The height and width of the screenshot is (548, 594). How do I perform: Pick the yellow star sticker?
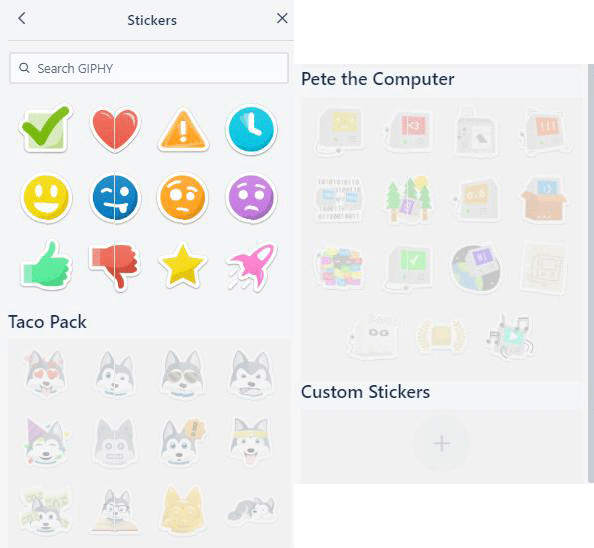[x=183, y=265]
